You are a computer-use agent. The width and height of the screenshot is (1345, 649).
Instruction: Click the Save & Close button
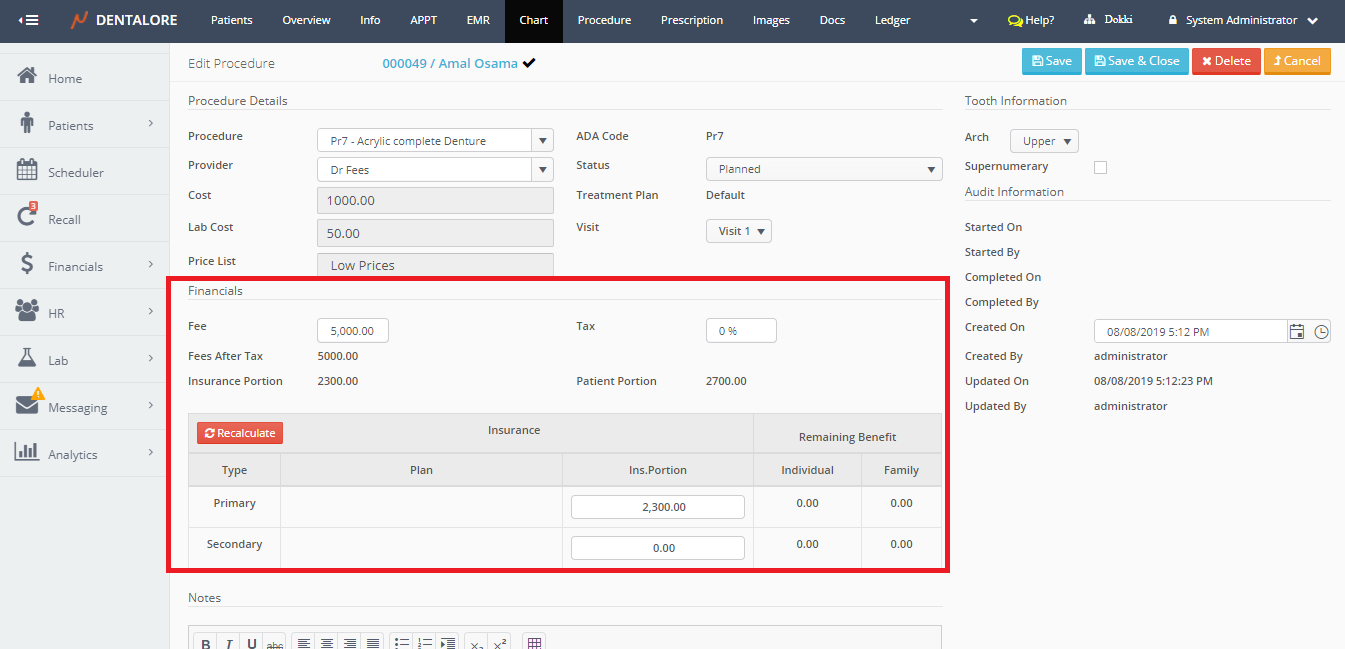(x=1137, y=61)
